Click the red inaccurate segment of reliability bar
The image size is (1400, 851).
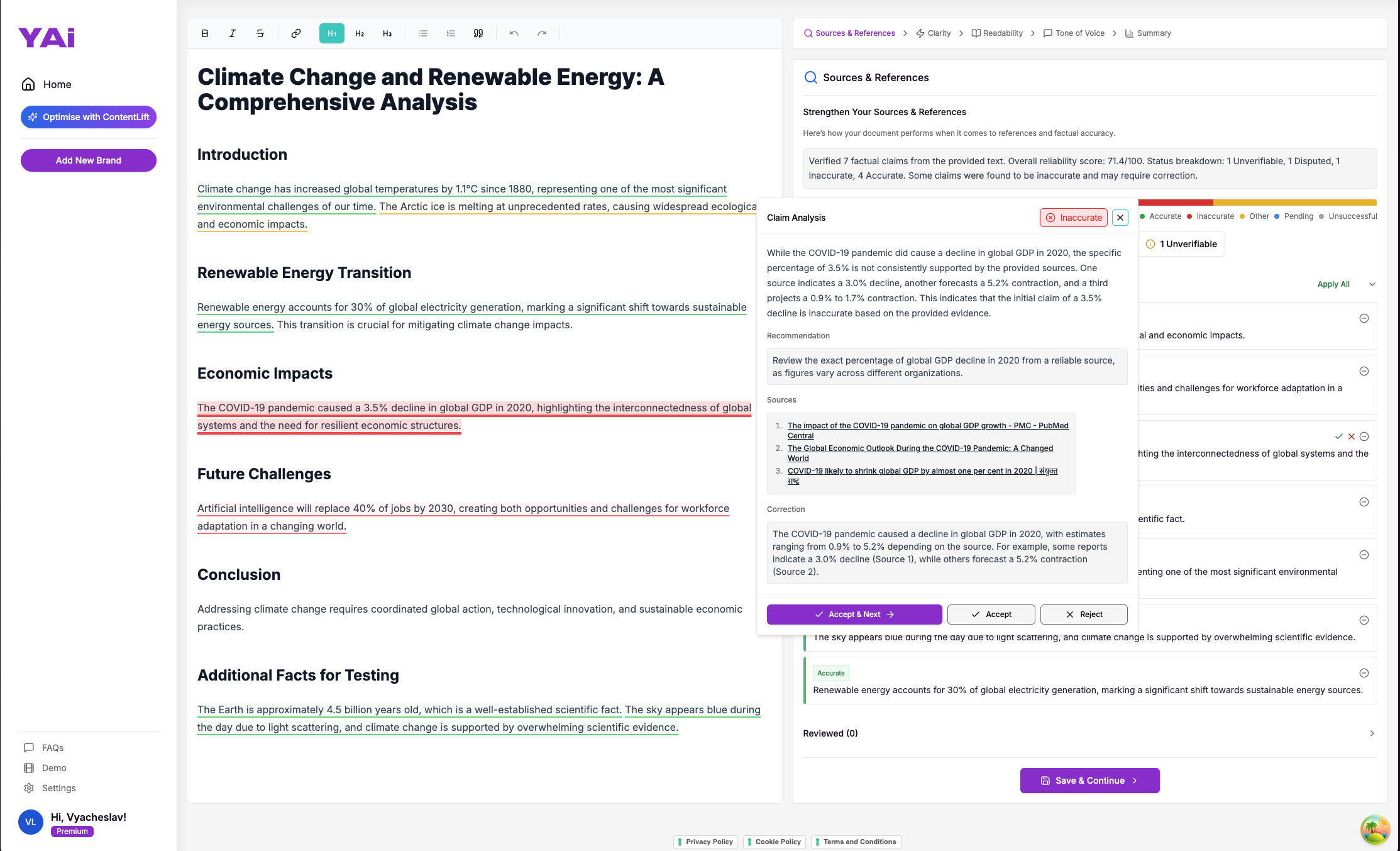1175,203
